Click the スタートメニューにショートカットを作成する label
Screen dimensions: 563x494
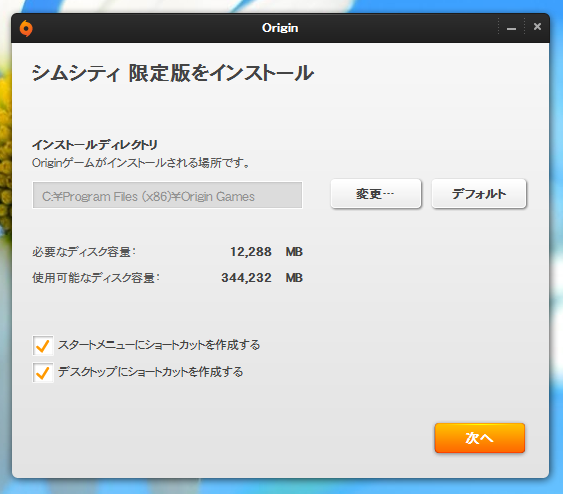[x=159, y=345]
